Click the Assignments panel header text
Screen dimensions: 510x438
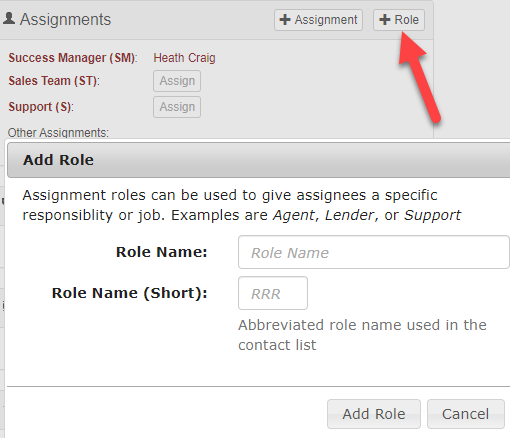[x=65, y=19]
